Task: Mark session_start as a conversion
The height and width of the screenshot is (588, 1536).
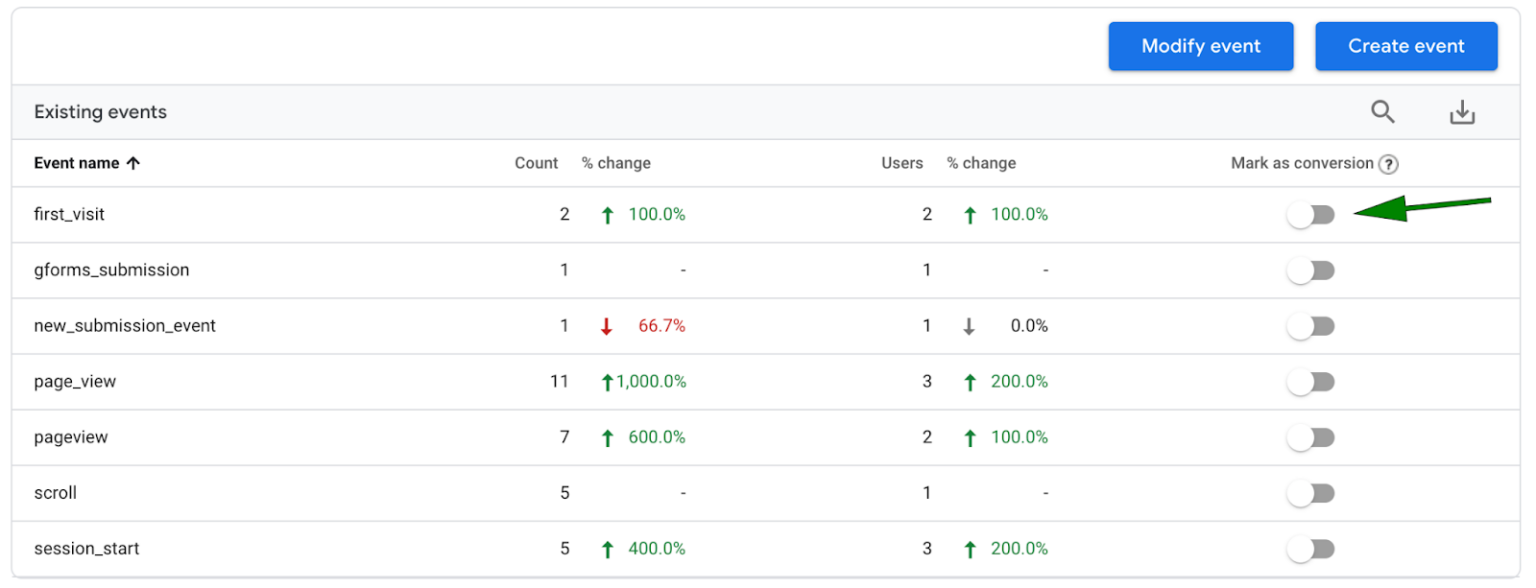Action: pyautogui.click(x=1310, y=548)
